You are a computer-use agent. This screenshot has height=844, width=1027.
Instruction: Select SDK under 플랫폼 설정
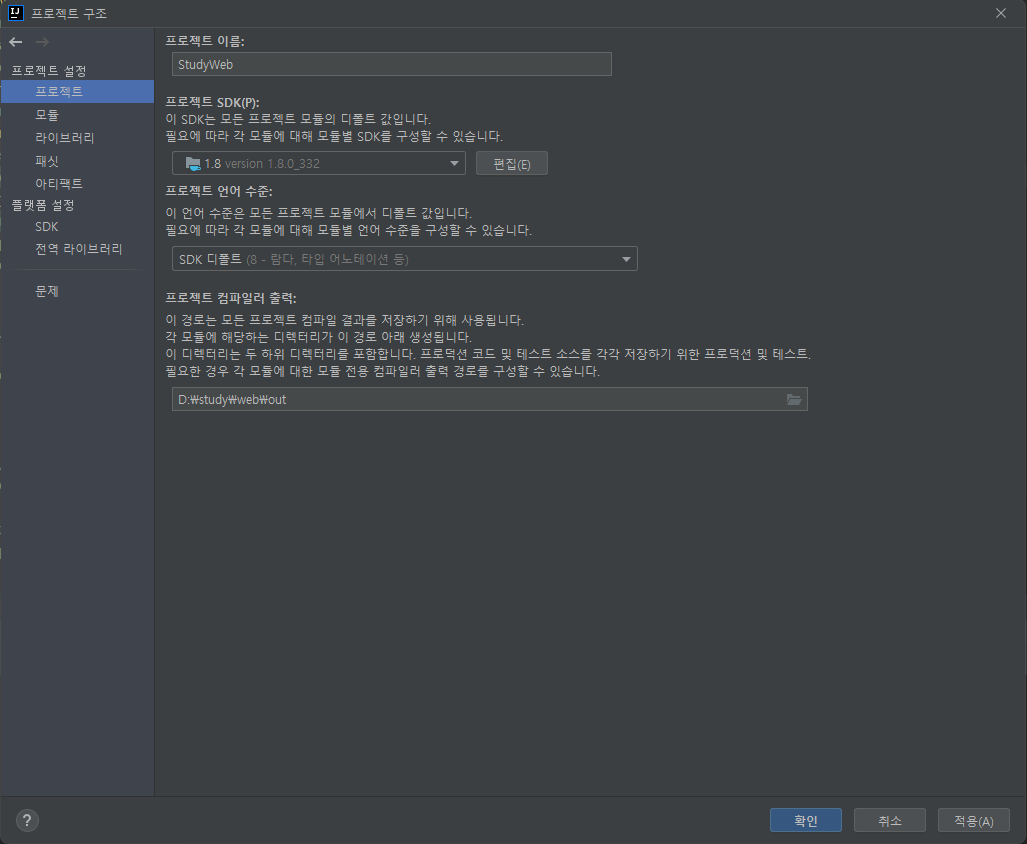click(47, 227)
